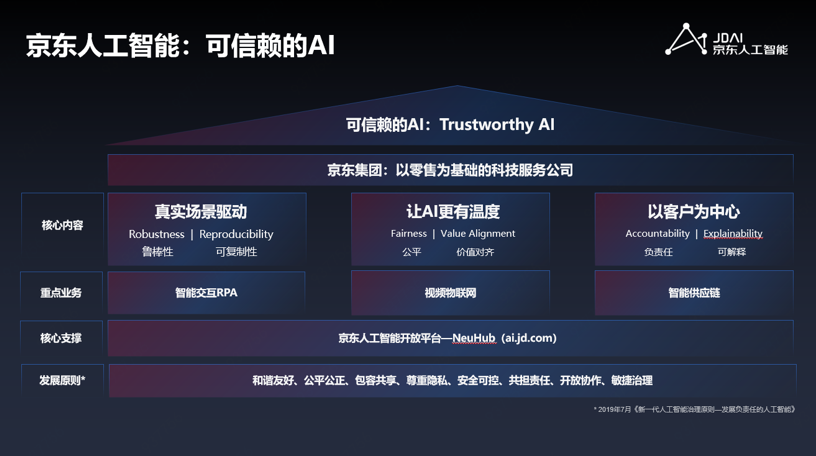Viewport: 816px width, 456px height.
Task: Select the 以客户为中心 heading
Action: [693, 212]
